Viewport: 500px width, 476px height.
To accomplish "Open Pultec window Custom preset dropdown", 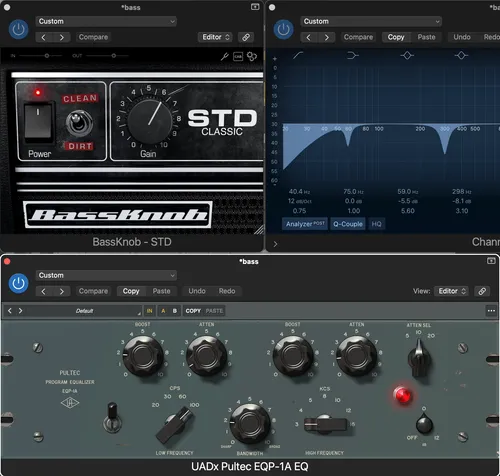I will (106, 275).
